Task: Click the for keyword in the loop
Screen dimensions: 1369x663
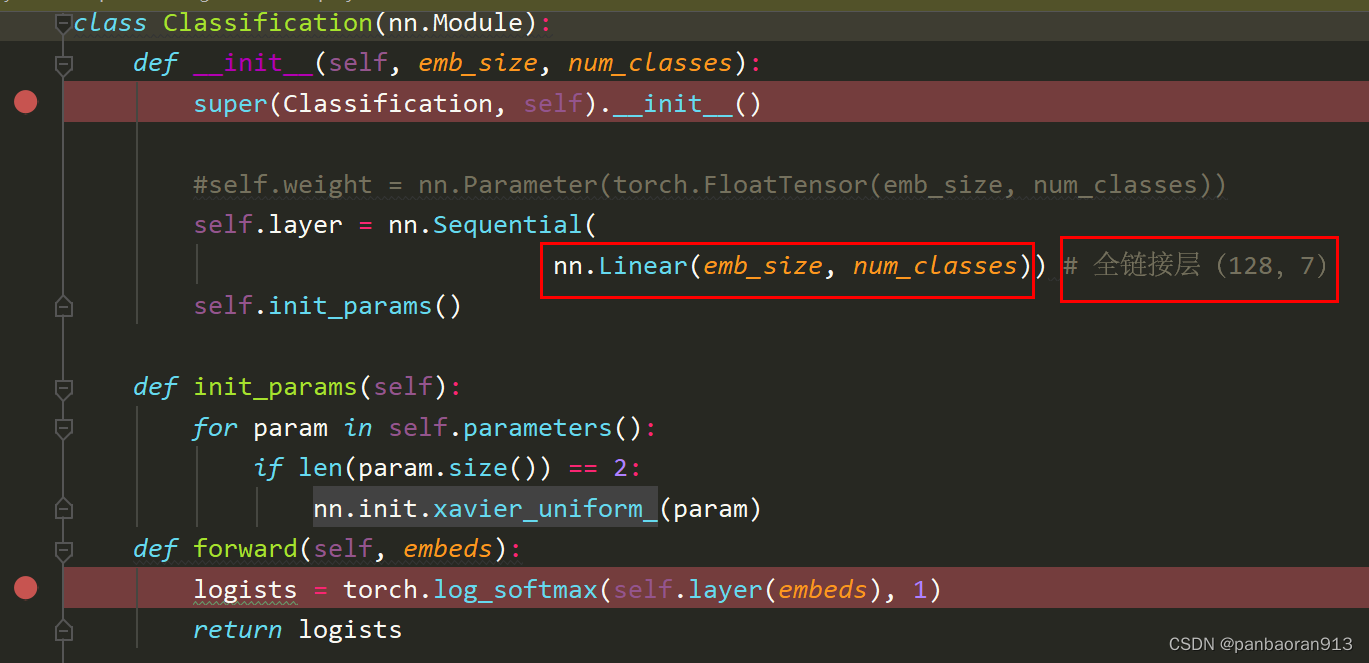Action: click(x=215, y=427)
